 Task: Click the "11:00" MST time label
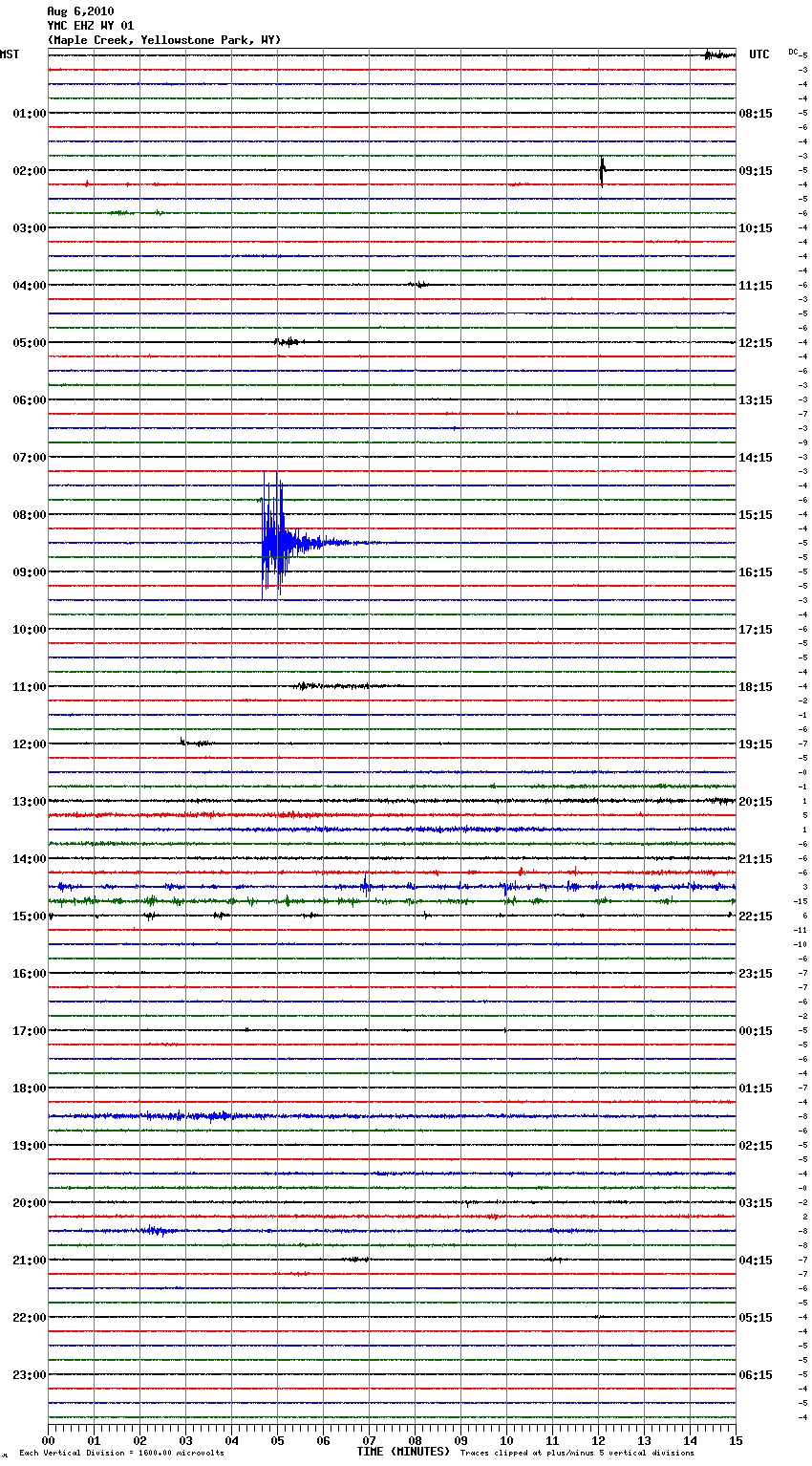pos(30,687)
